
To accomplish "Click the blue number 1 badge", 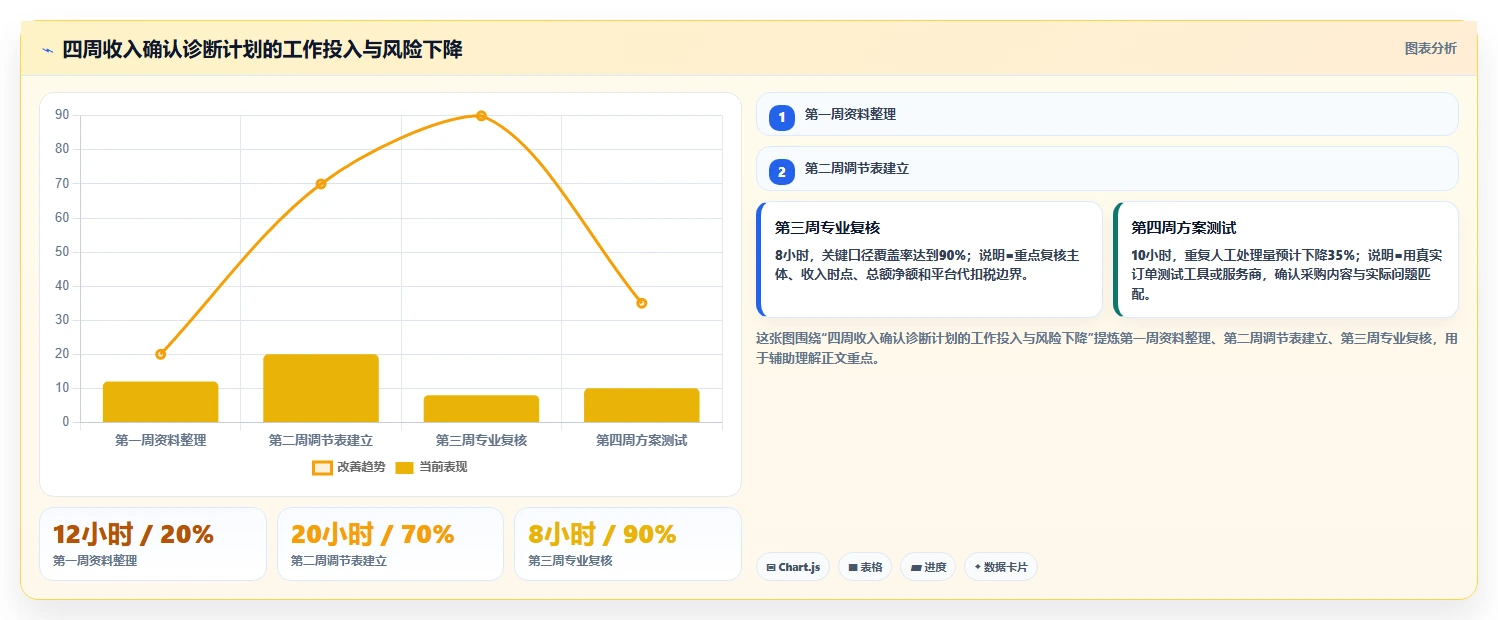I will click(782, 118).
